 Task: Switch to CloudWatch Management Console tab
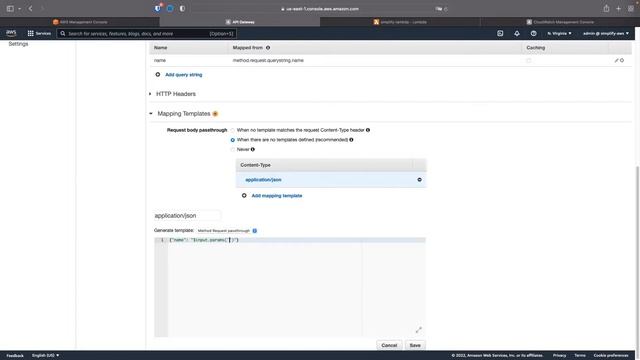pyautogui.click(x=560, y=22)
